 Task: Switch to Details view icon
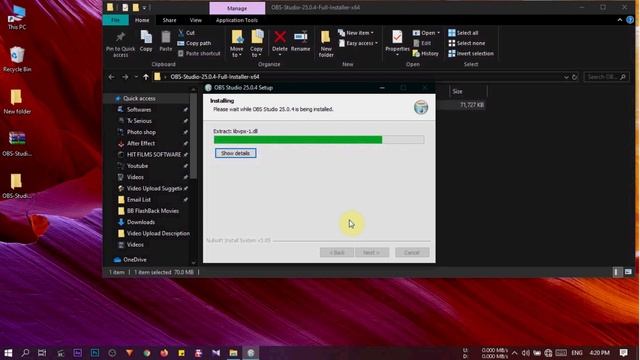(x=617, y=272)
